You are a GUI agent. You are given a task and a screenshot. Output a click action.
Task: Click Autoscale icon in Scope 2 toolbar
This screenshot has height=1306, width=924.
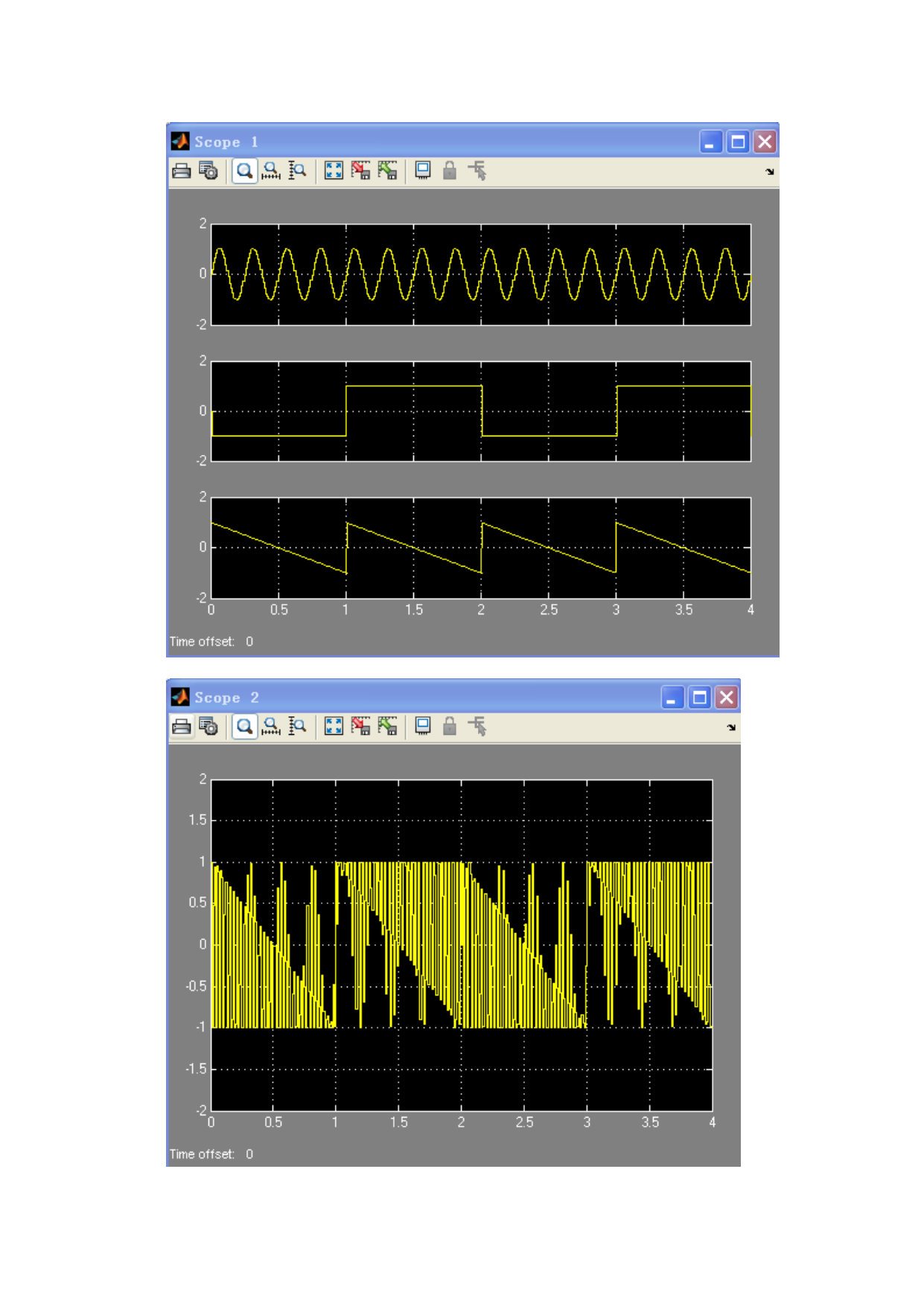click(334, 727)
